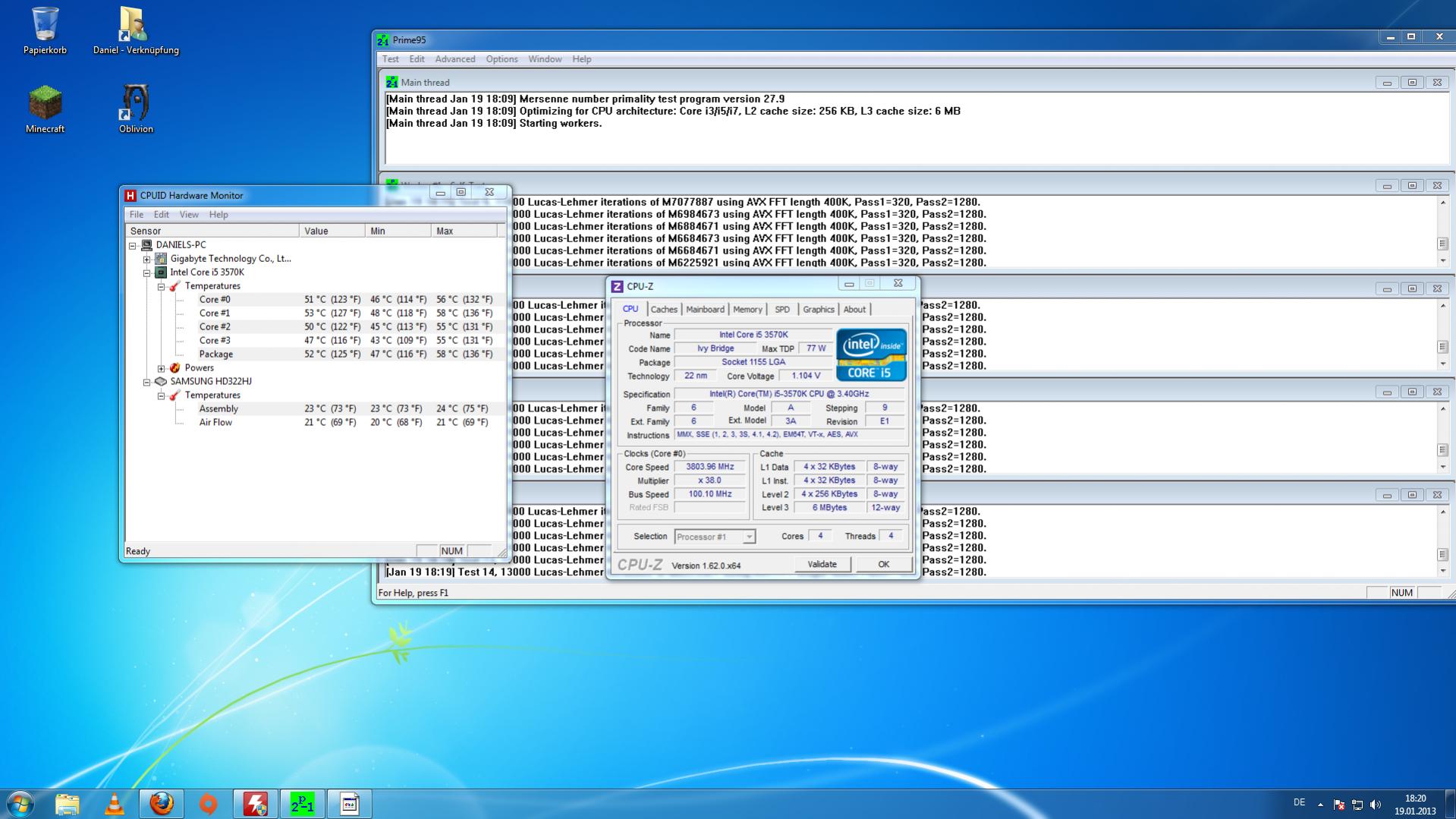Switch to Prime95 via its green taskbar icon
This screenshot has width=1456, height=819.
point(302,804)
